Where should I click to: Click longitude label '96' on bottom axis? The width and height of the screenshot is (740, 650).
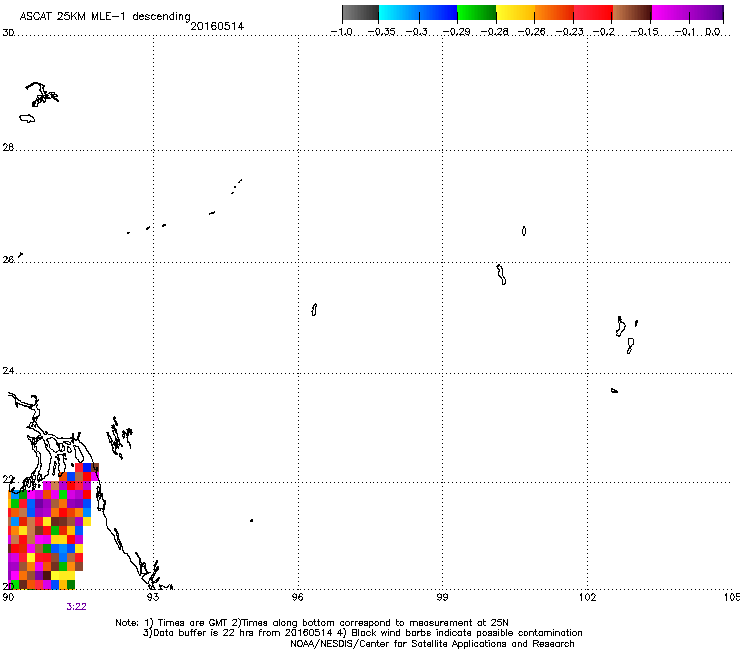tap(297, 597)
